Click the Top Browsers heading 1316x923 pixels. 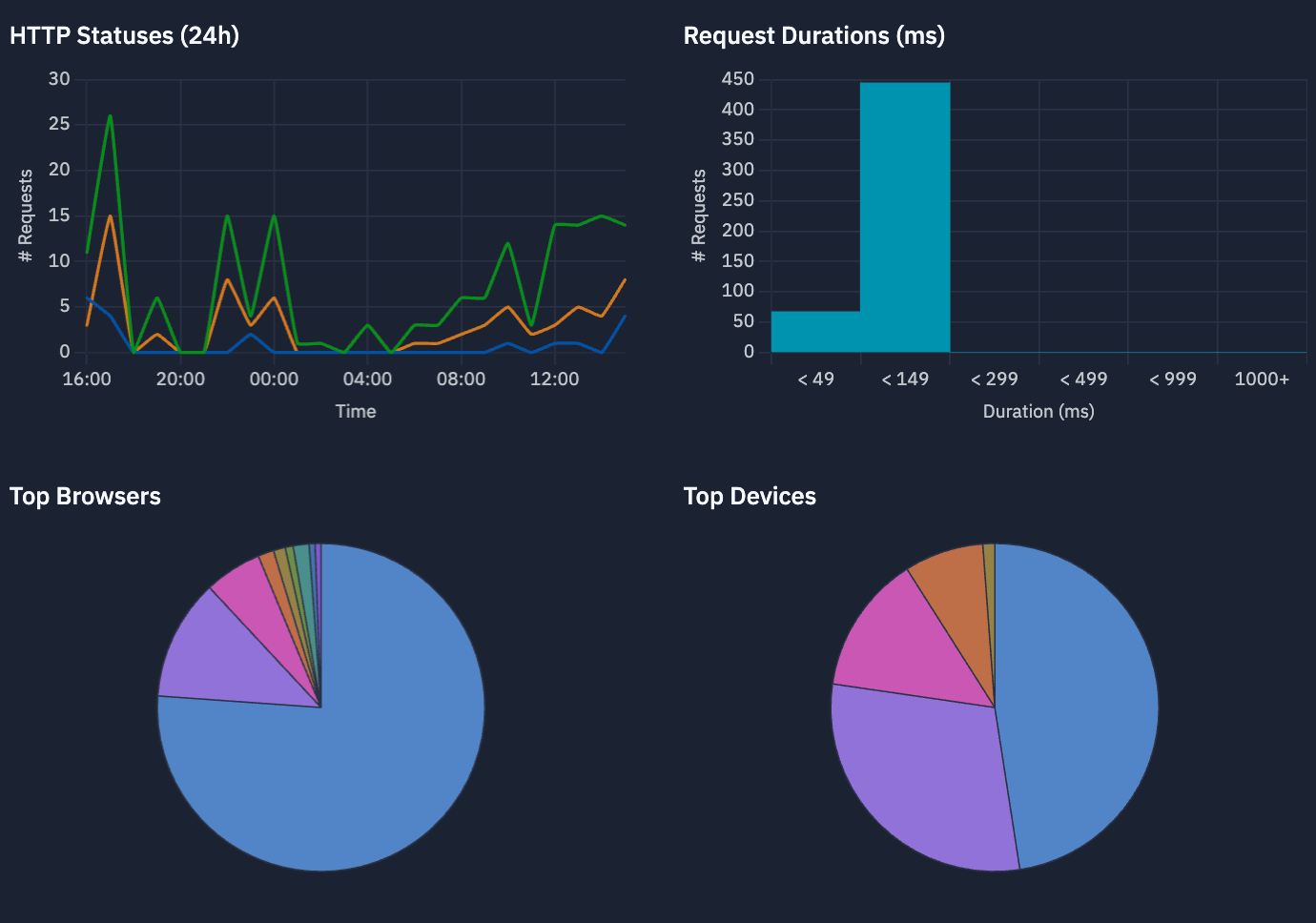pos(85,496)
